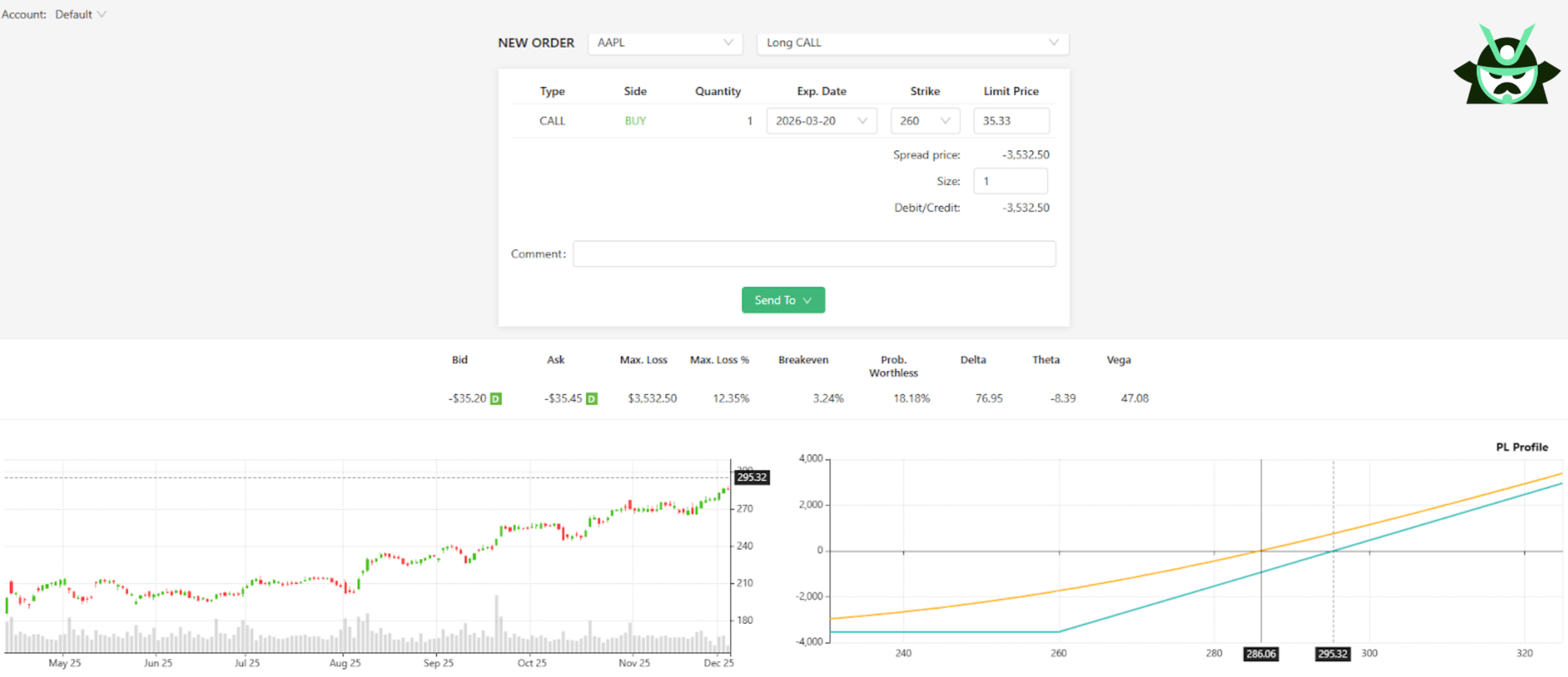This screenshot has height=677, width=1568.
Task: Click the Max. Loss value $3,532.50
Action: (652, 398)
